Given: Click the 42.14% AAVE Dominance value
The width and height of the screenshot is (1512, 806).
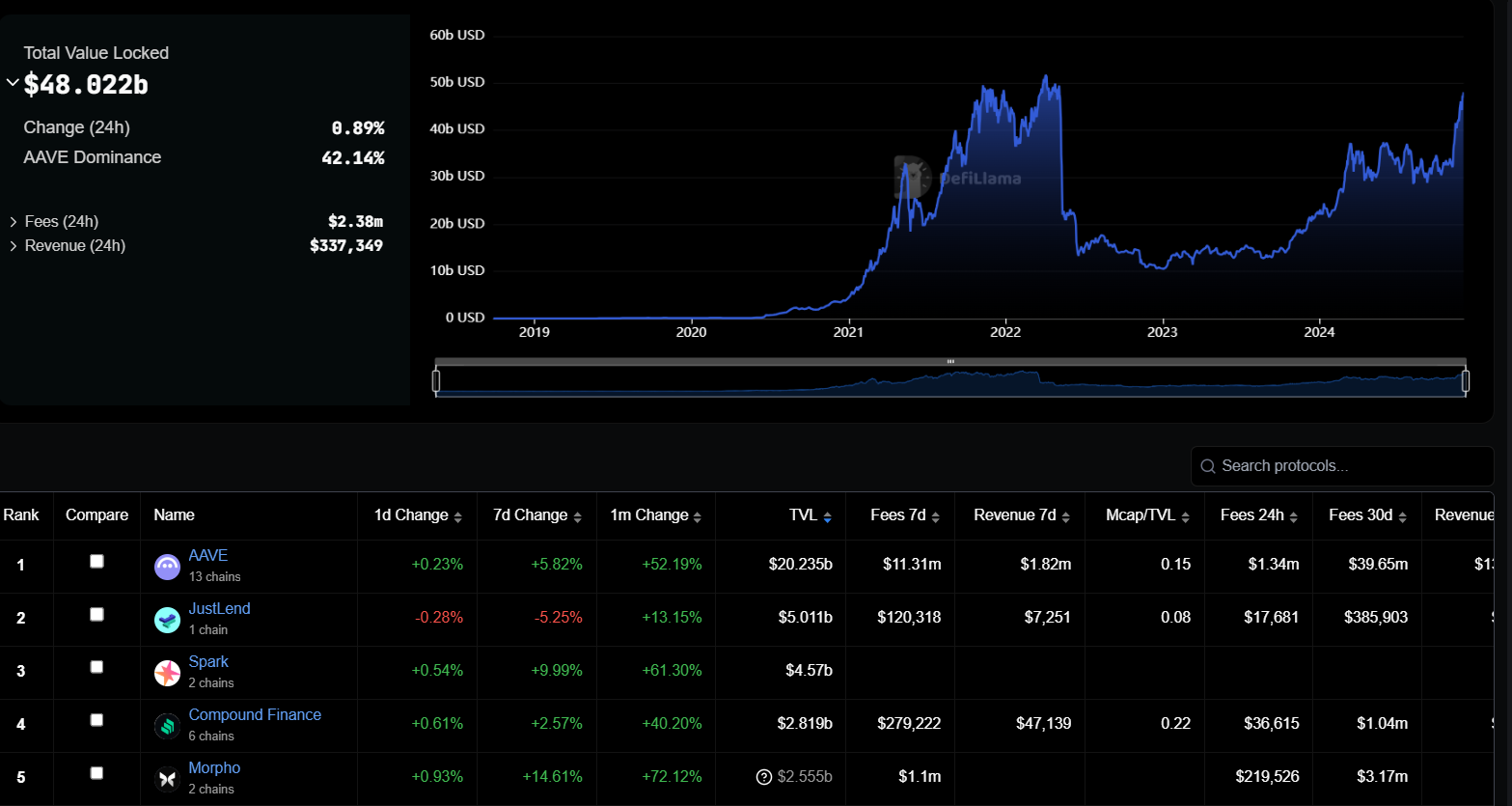Looking at the screenshot, I should tap(353, 157).
